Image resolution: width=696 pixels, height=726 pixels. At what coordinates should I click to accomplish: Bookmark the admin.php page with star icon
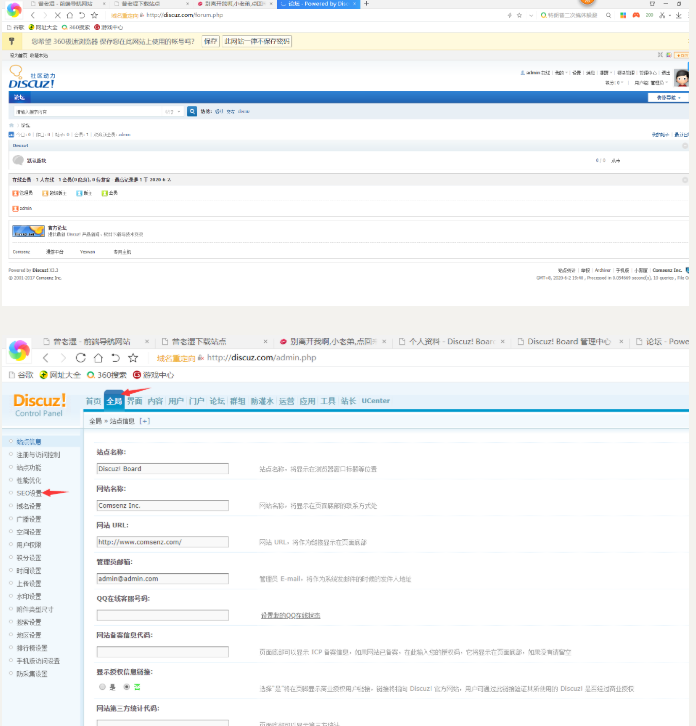click(x=133, y=358)
